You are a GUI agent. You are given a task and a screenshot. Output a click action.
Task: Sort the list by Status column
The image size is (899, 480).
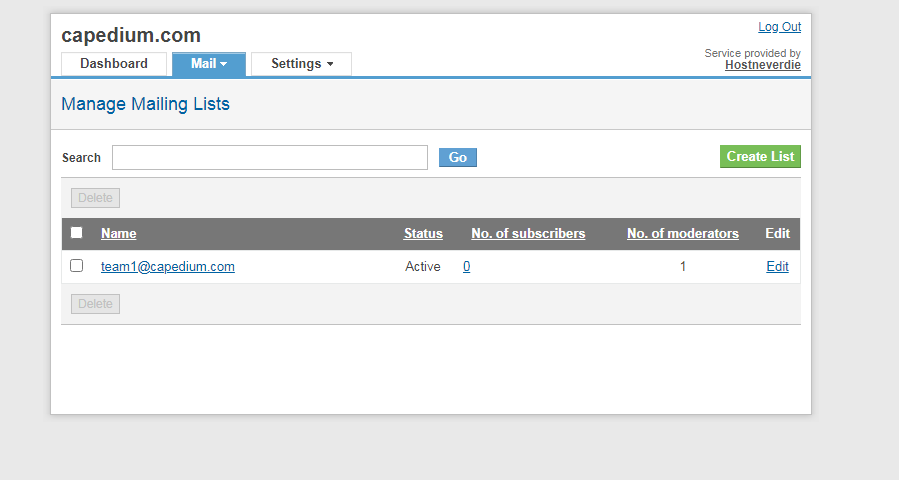(423, 234)
